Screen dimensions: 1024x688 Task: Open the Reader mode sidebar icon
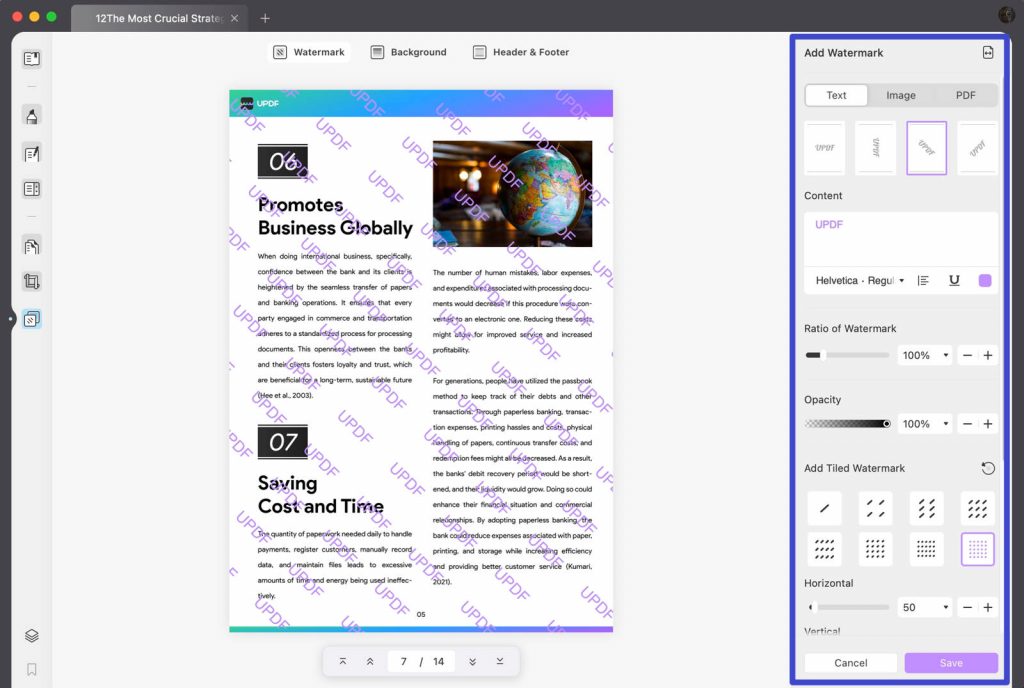point(31,59)
